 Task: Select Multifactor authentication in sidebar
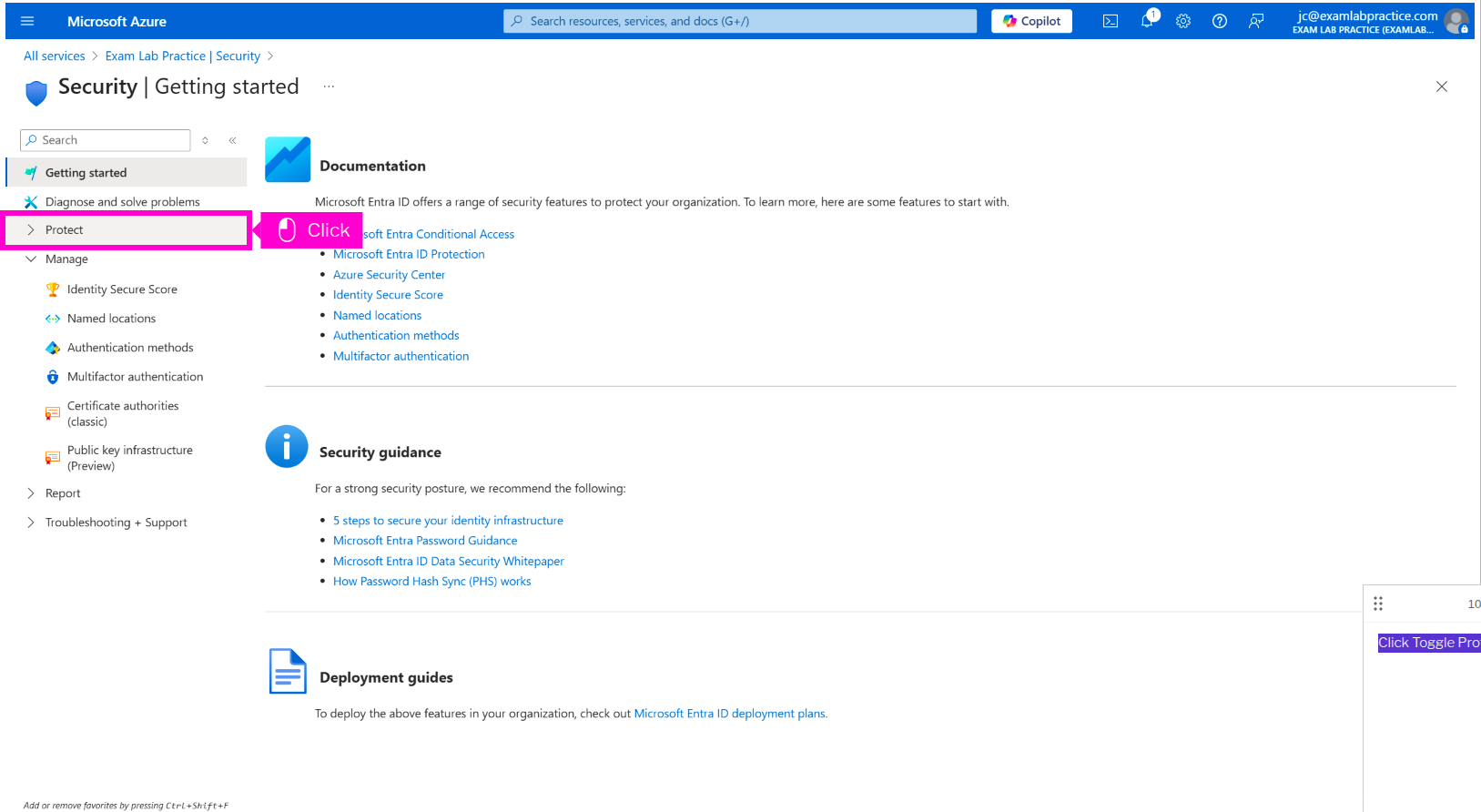(135, 377)
